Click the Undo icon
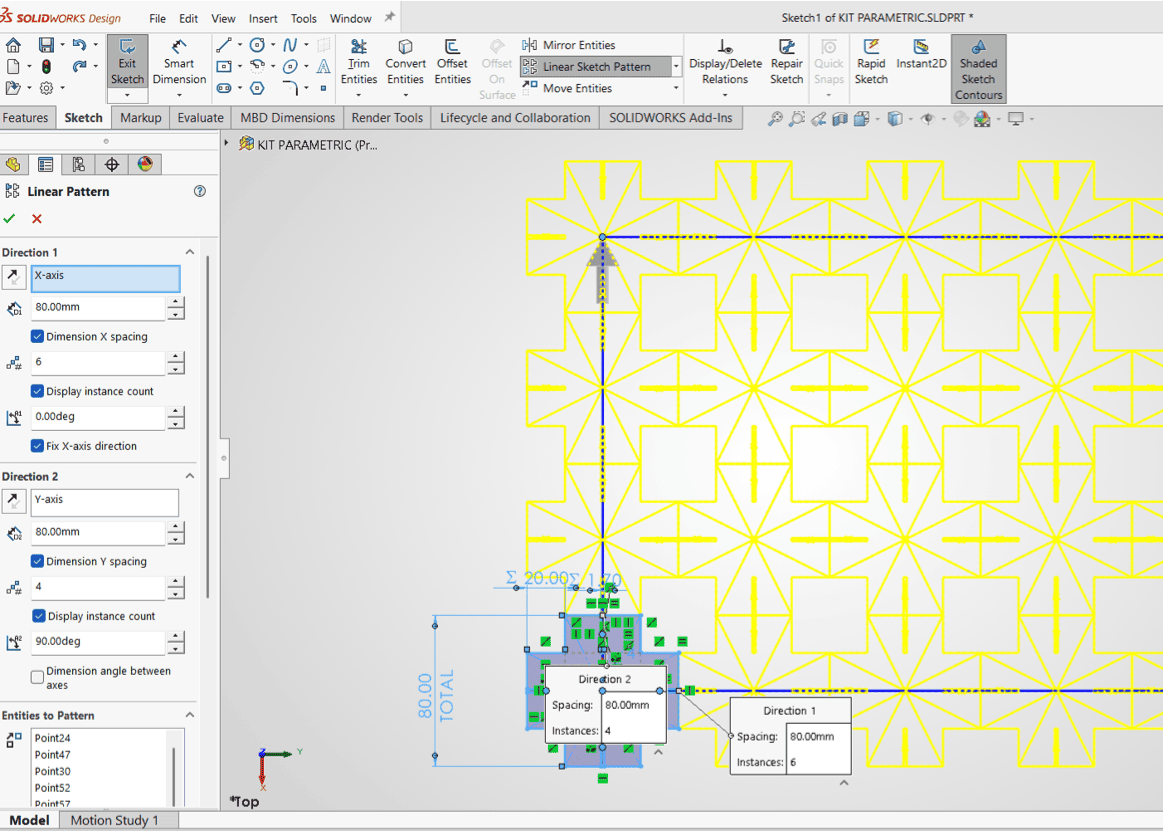The image size is (1163, 831). (x=79, y=45)
